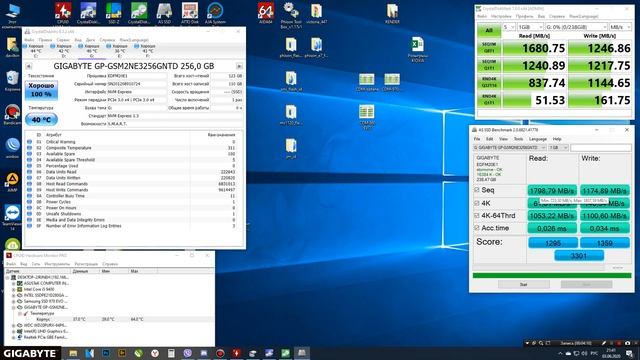Open the AIMP desktop shortcut
This screenshot has height=360, width=640.
pyautogui.click(x=12, y=182)
